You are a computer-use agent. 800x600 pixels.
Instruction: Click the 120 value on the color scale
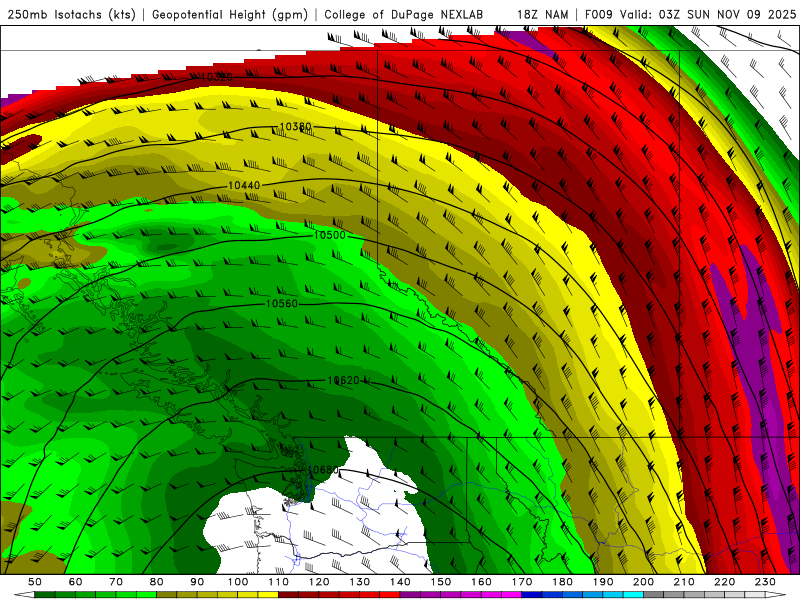[x=319, y=582]
